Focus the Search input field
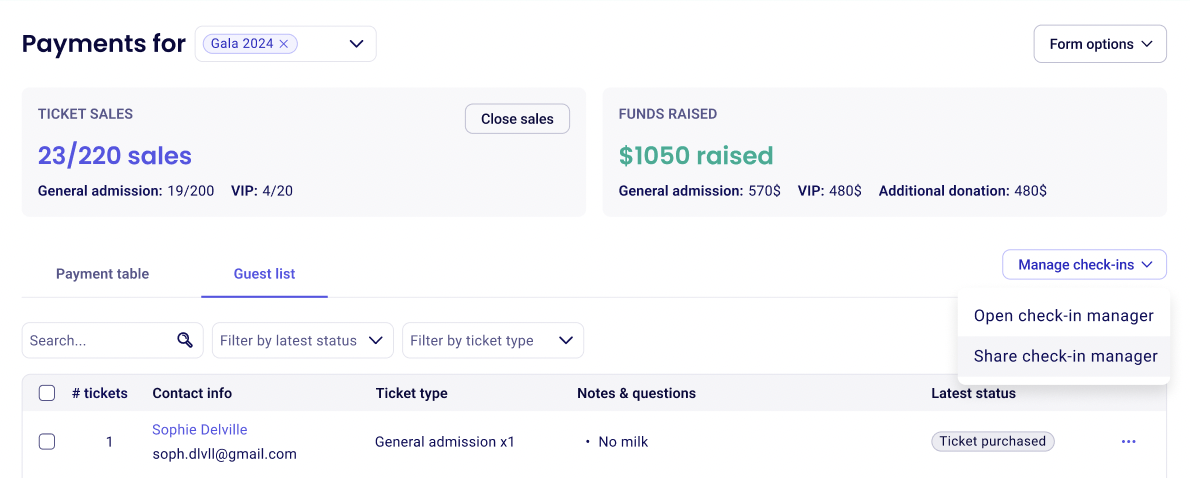1190x478 pixels. click(98, 340)
